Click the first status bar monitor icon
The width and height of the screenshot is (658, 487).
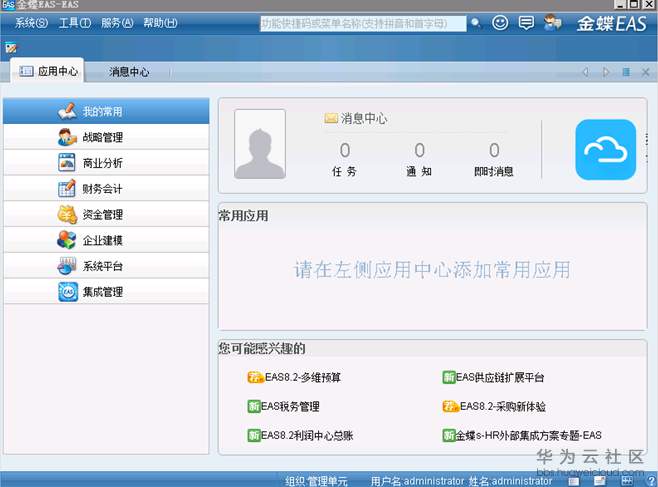pyautogui.click(x=574, y=481)
